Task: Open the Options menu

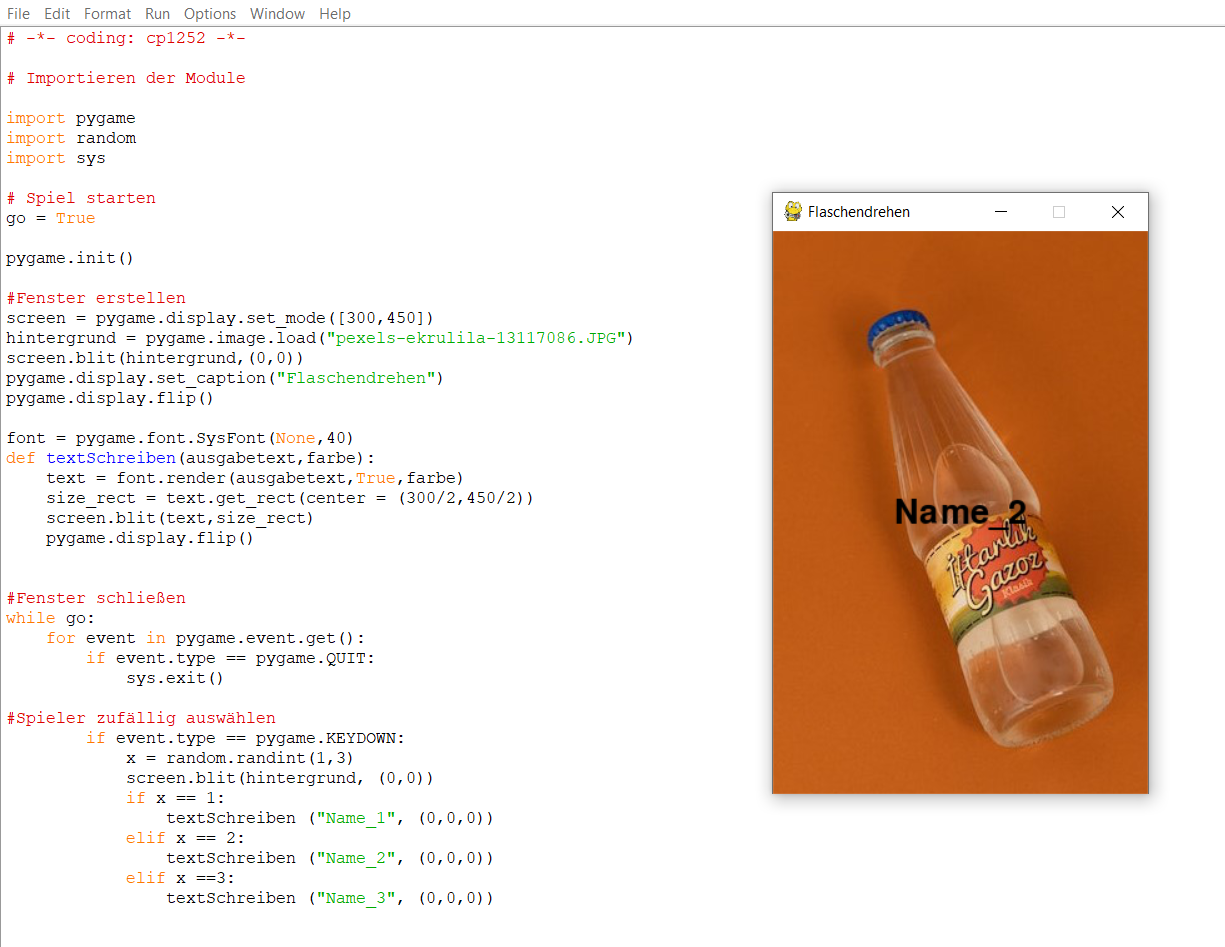Action: pos(210,14)
